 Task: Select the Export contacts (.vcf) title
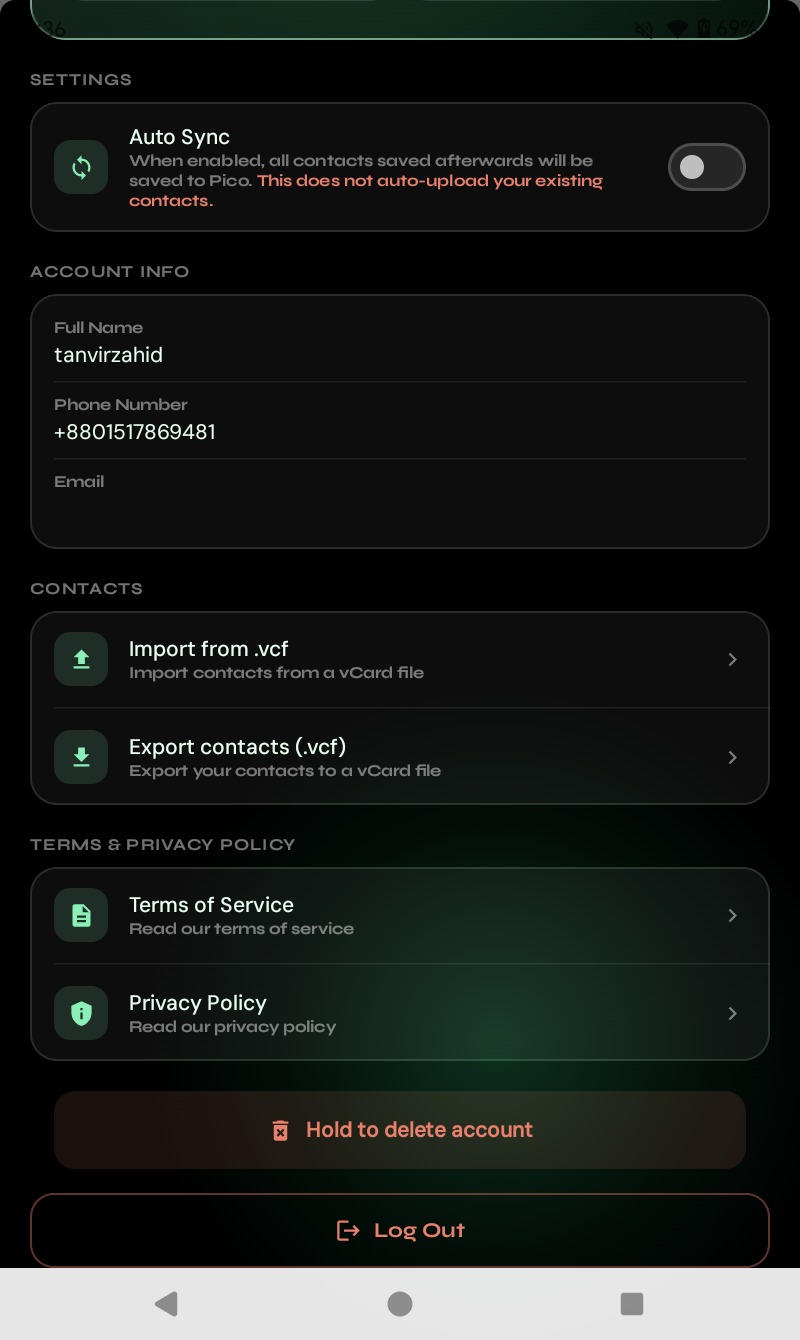pyautogui.click(x=238, y=746)
